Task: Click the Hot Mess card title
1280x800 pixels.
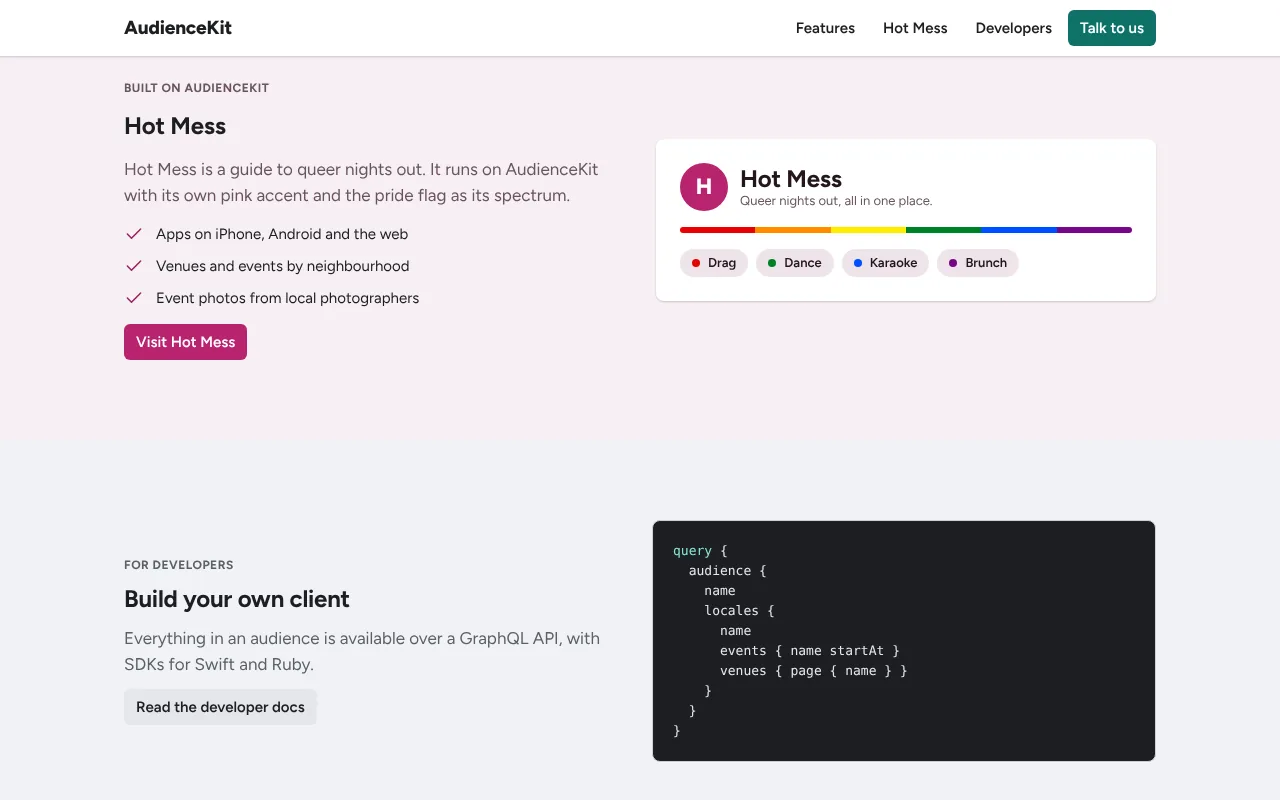Action: point(791,179)
